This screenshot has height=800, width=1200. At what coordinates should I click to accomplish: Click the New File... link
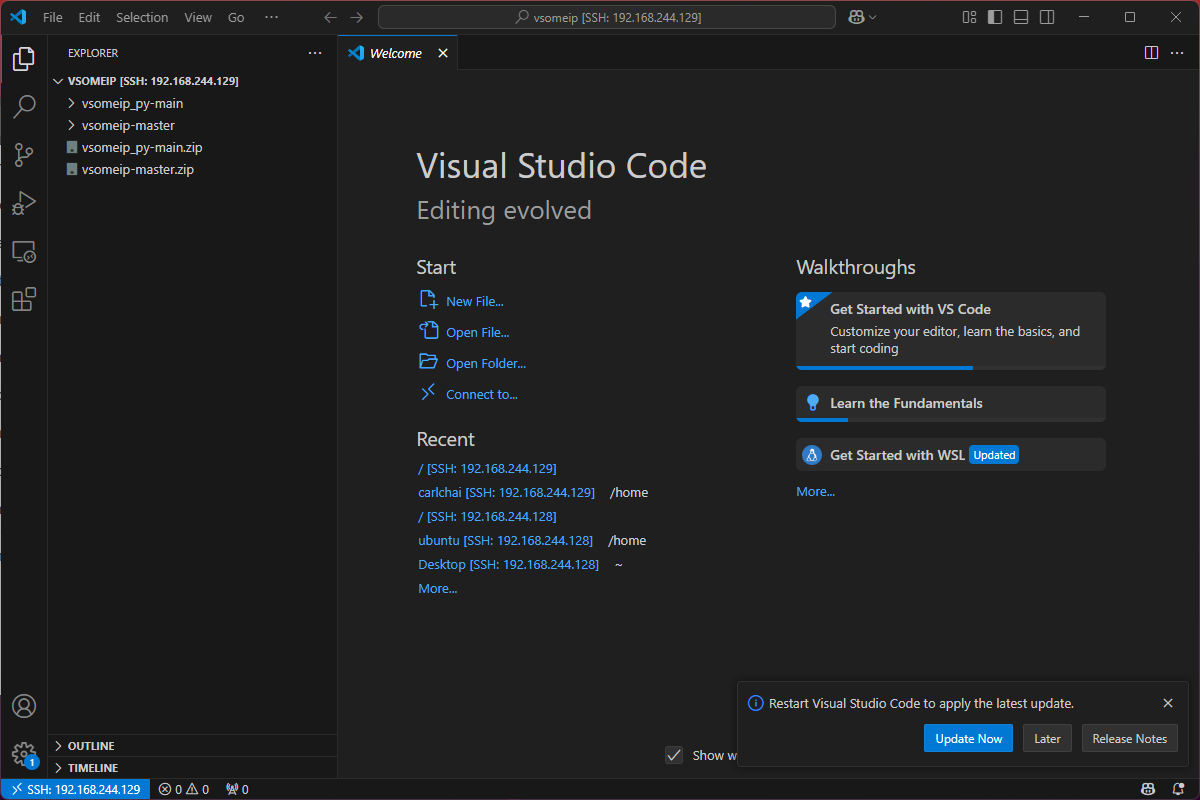point(474,301)
